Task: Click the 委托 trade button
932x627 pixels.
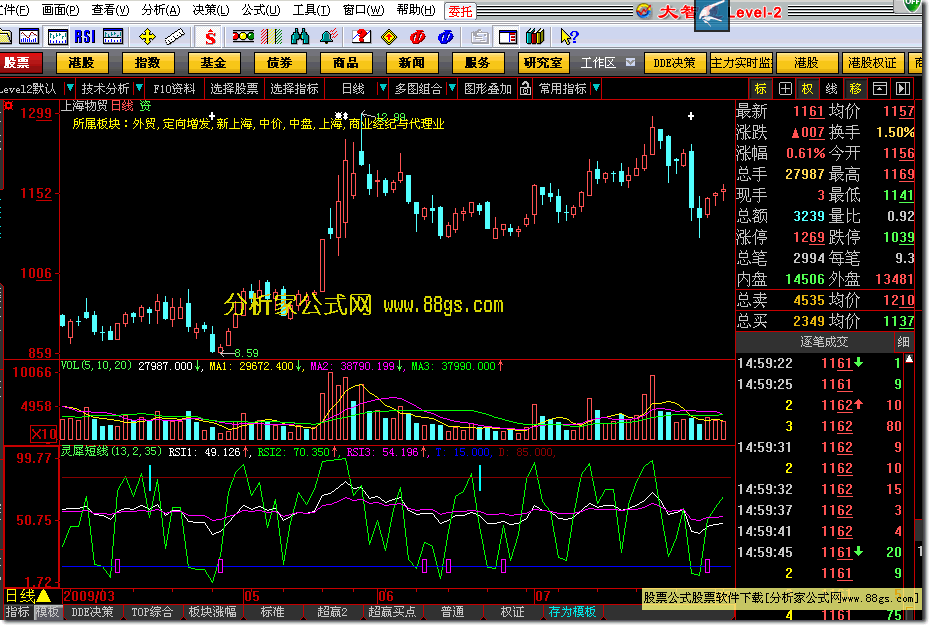Action: (x=459, y=11)
